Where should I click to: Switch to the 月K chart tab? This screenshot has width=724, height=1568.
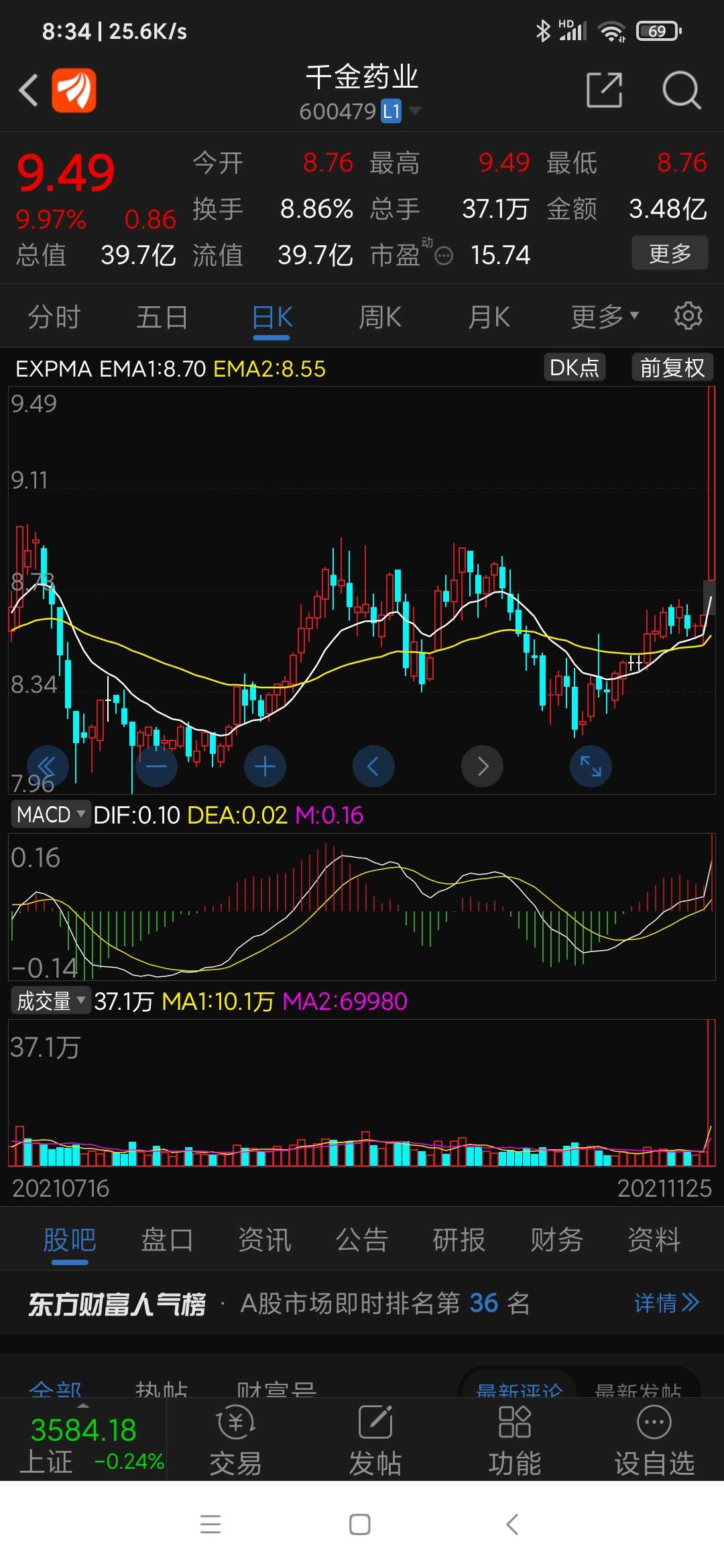[x=489, y=317]
